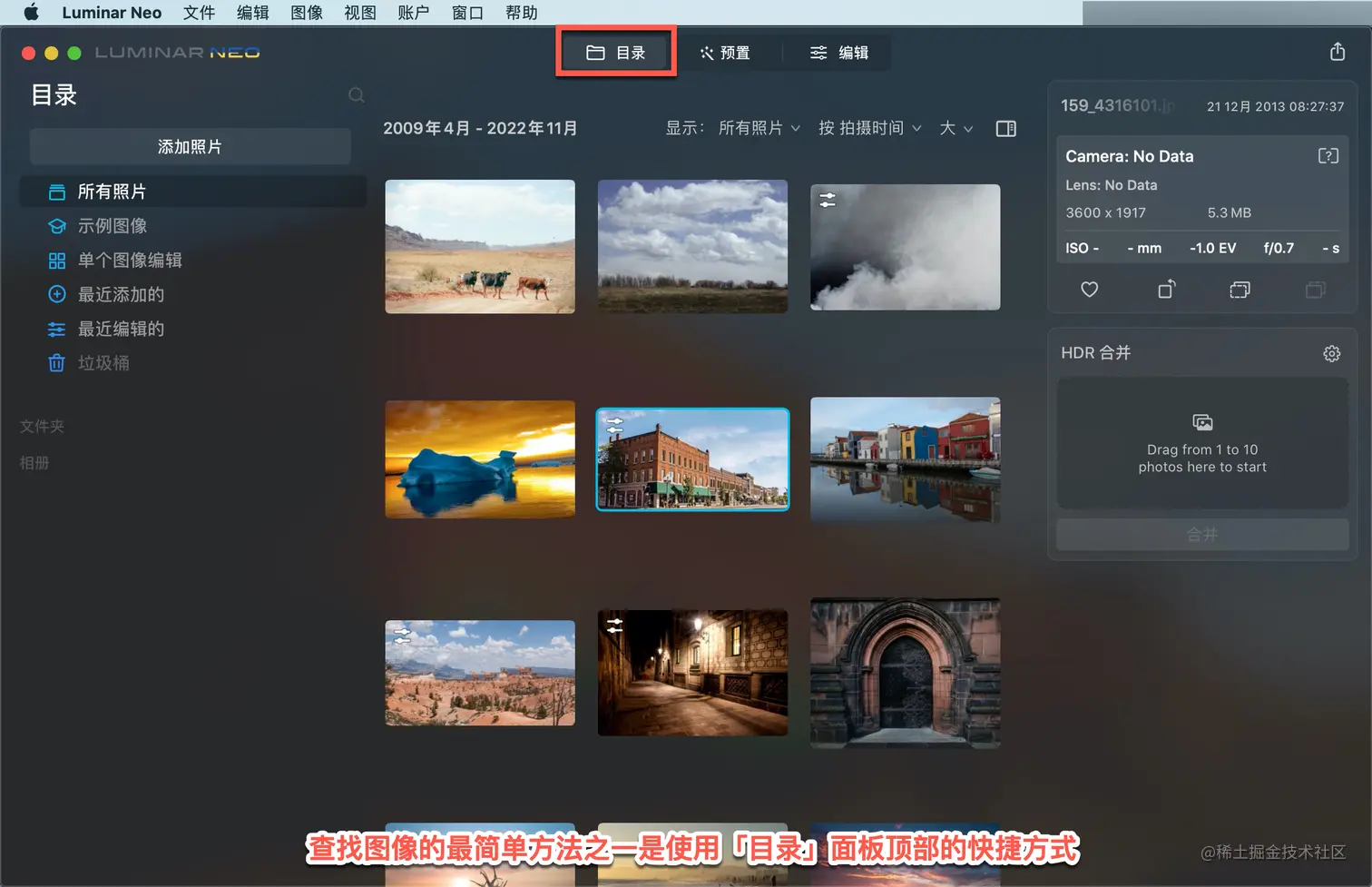The height and width of the screenshot is (887, 1372).
Task: Select the red rock canyon thumbnail
Action: click(x=480, y=673)
